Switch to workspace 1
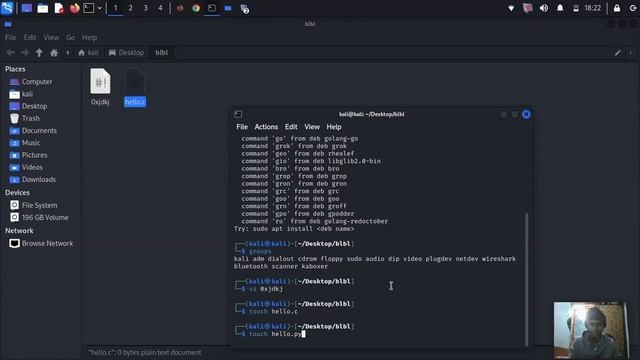 point(116,8)
